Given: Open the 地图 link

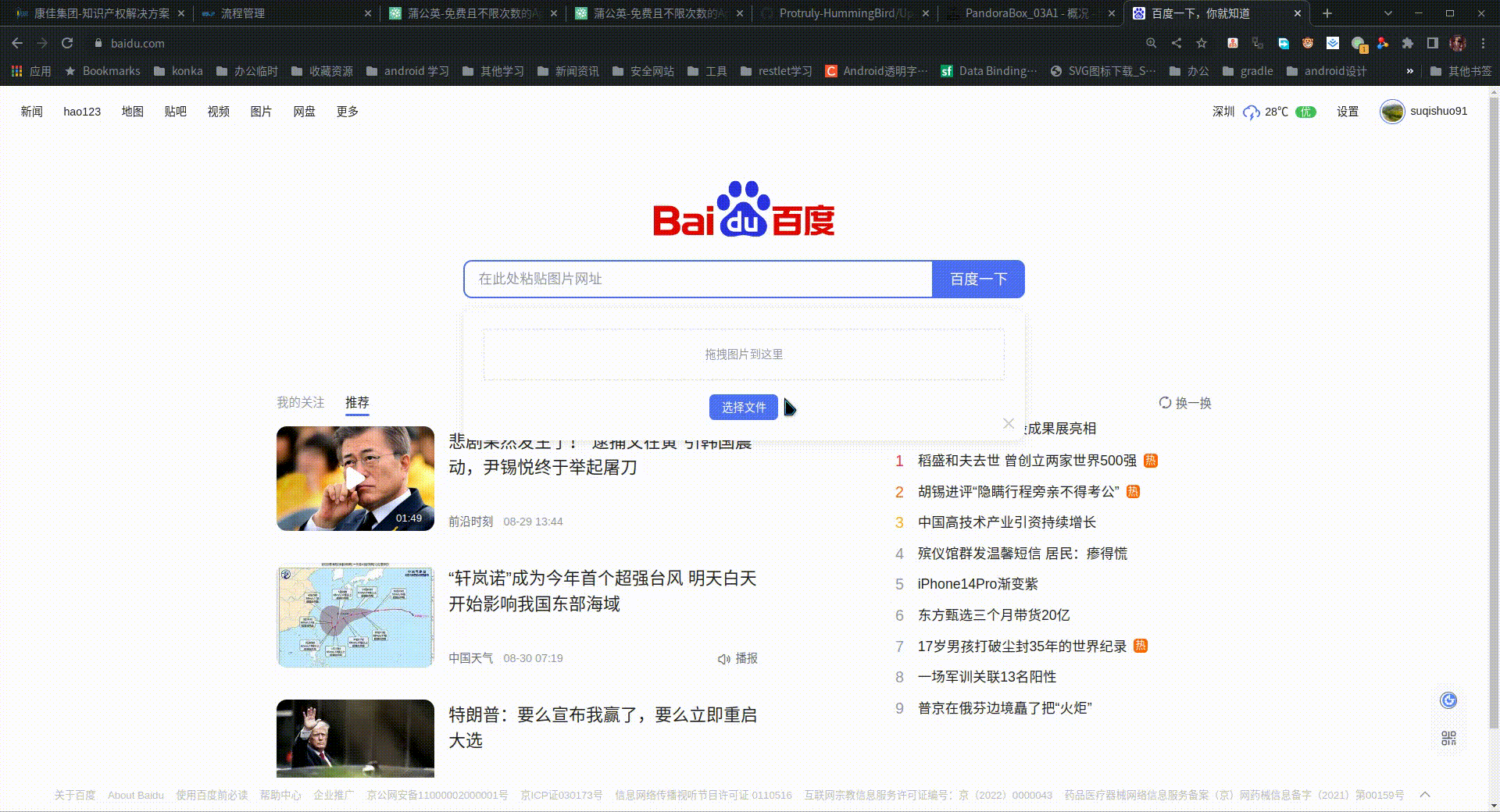Looking at the screenshot, I should coord(133,112).
